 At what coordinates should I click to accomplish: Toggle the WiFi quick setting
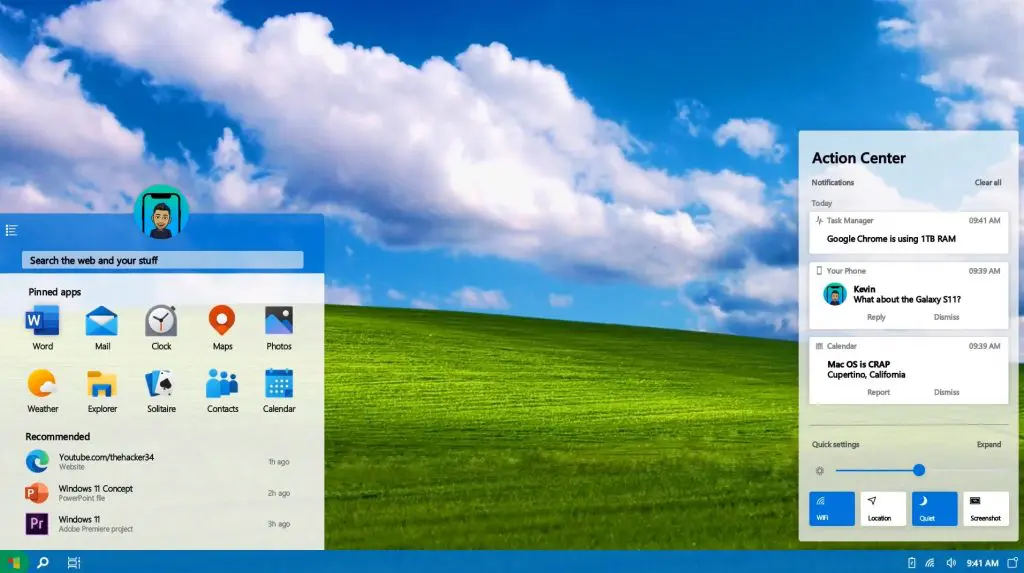pos(831,508)
